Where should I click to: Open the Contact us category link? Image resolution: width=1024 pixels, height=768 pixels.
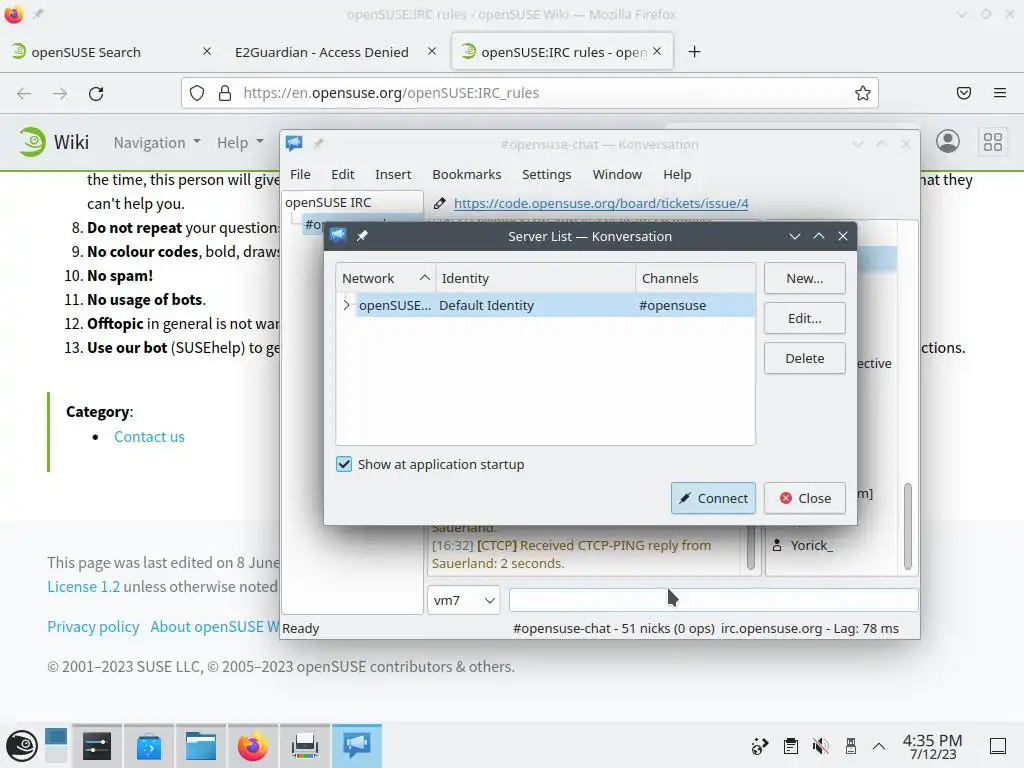(x=149, y=437)
